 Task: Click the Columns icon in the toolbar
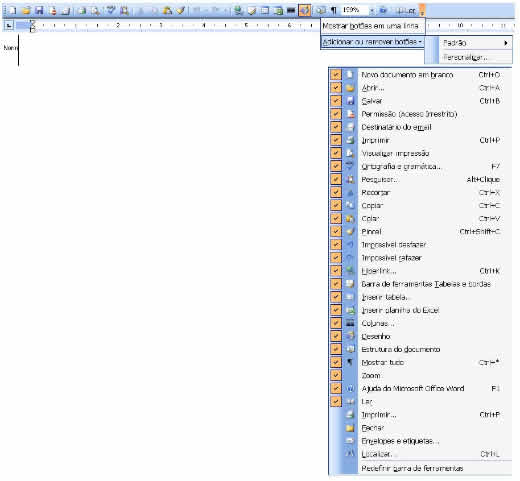point(291,10)
